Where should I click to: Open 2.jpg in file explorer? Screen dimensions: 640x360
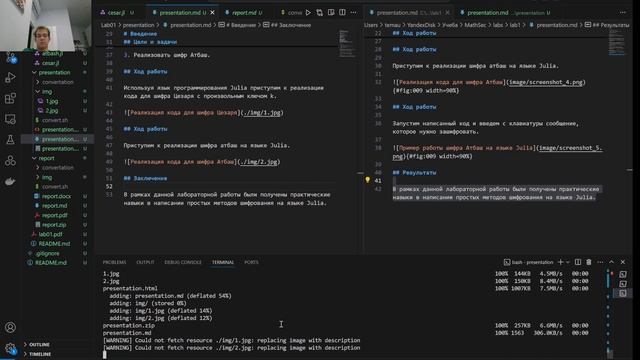pyautogui.click(x=52, y=111)
